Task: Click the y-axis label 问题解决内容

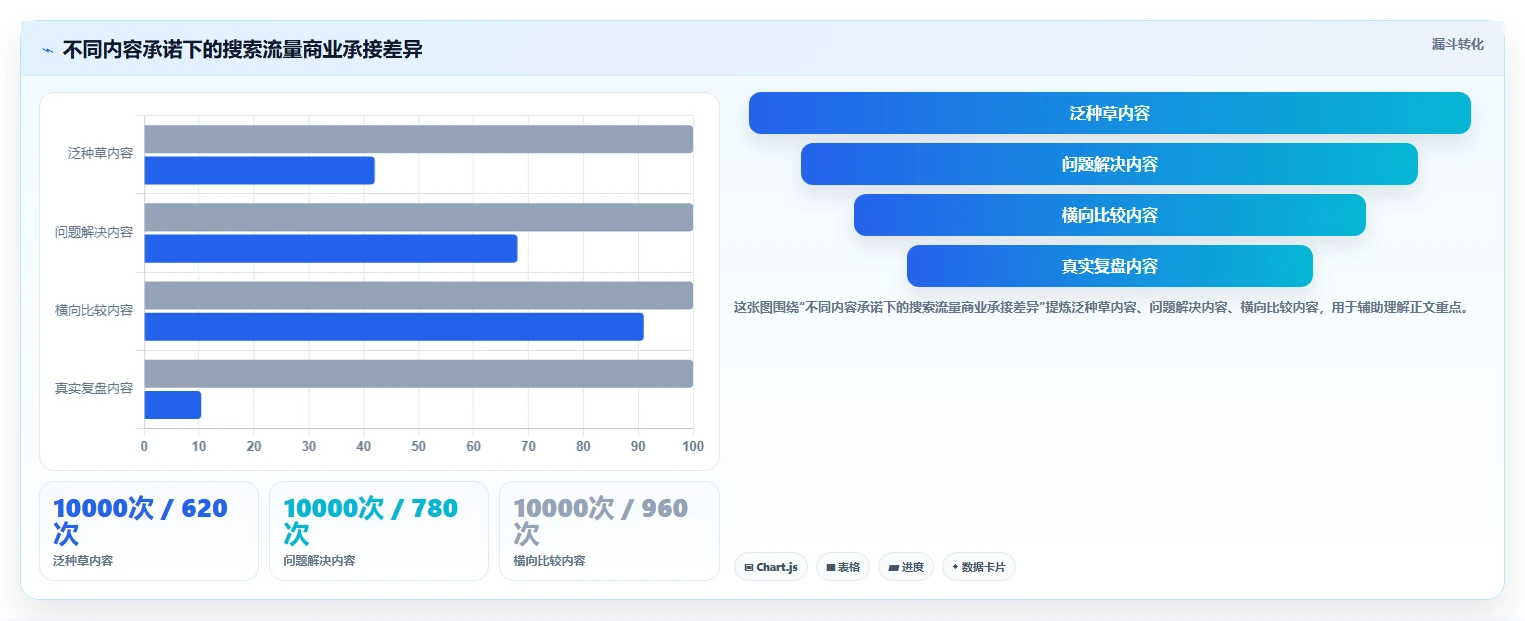Action: point(94,232)
